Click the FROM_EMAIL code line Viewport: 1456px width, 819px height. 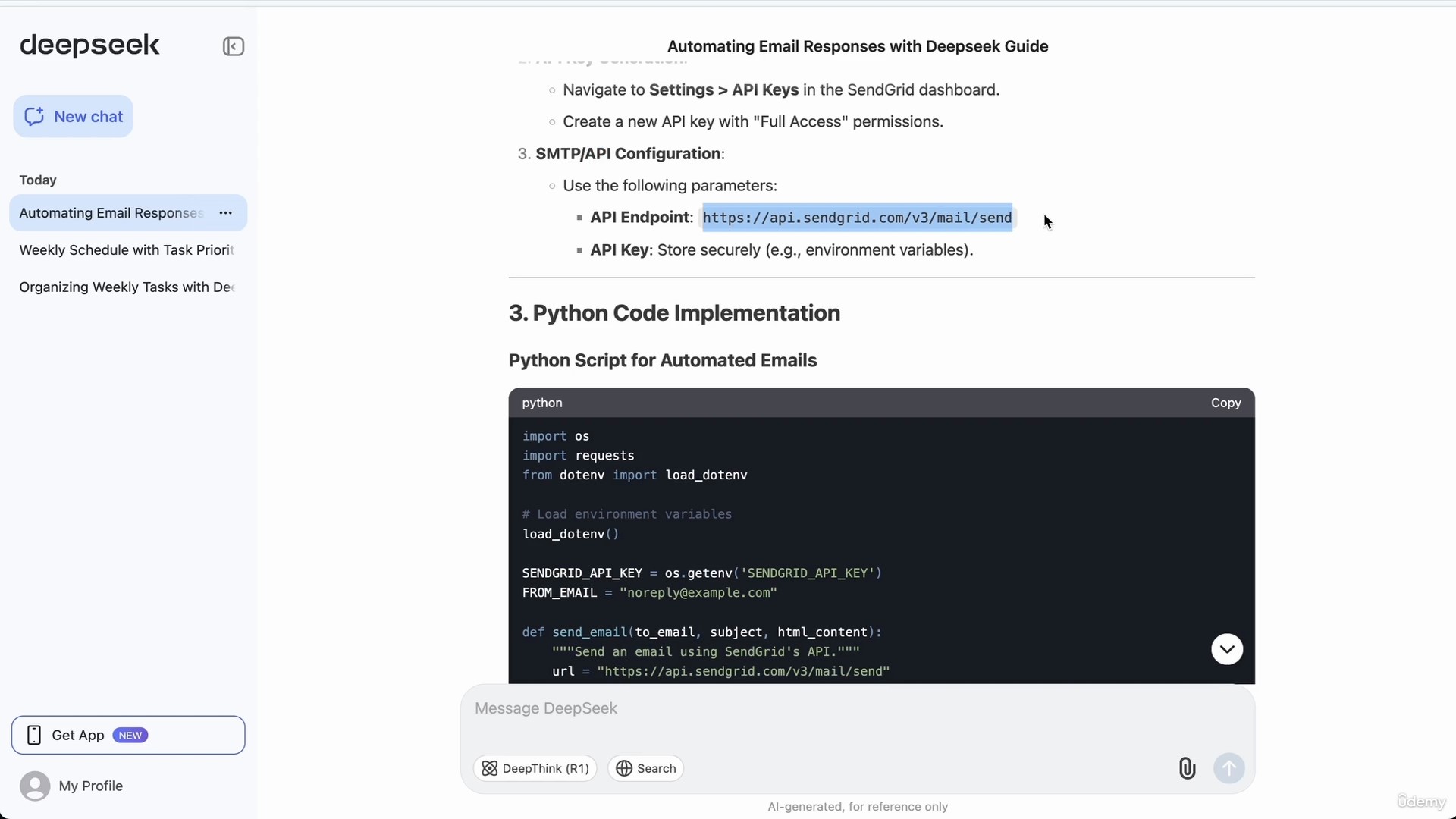tap(649, 593)
